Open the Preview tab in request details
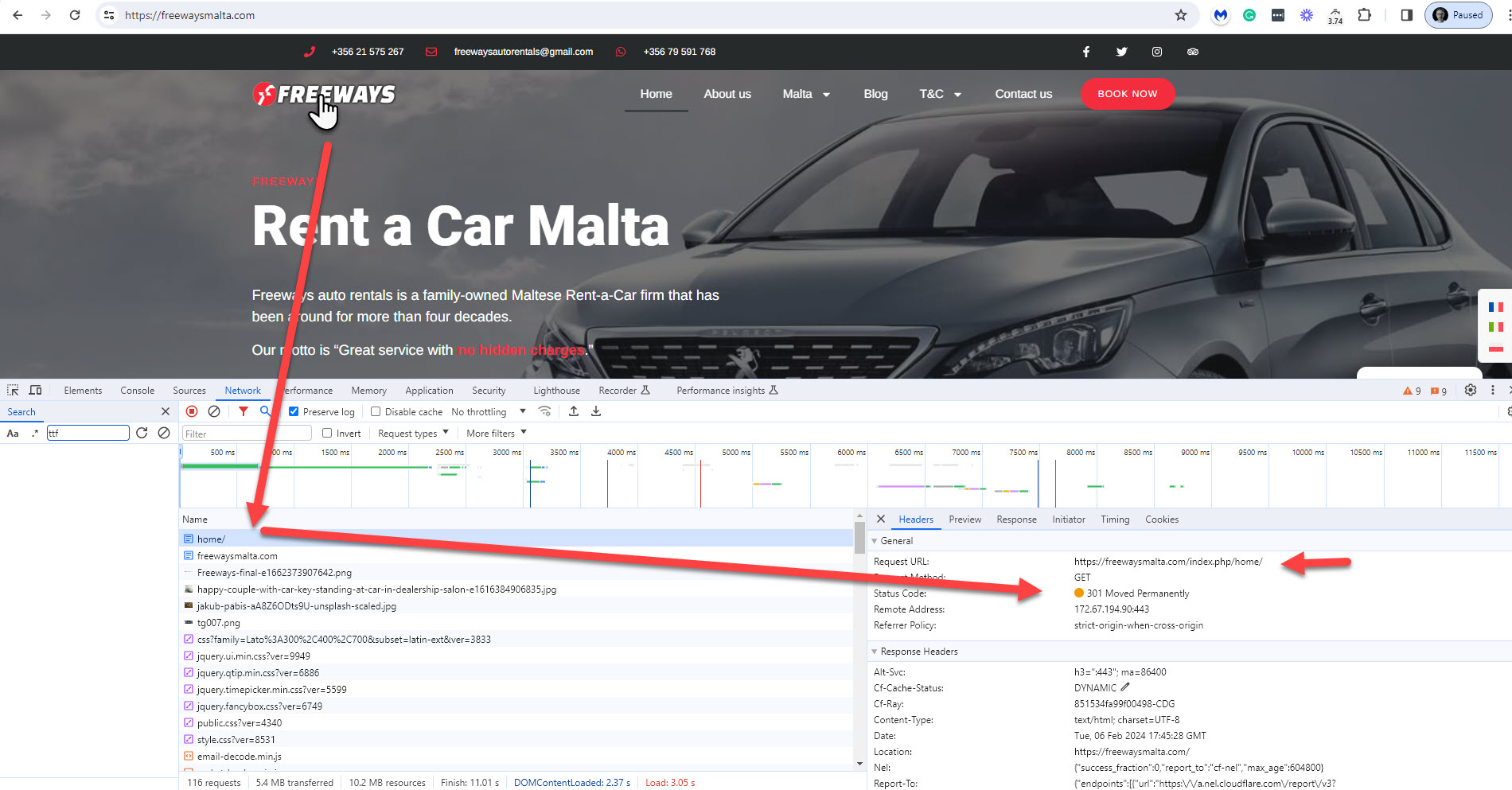1512x790 pixels. 964,519
